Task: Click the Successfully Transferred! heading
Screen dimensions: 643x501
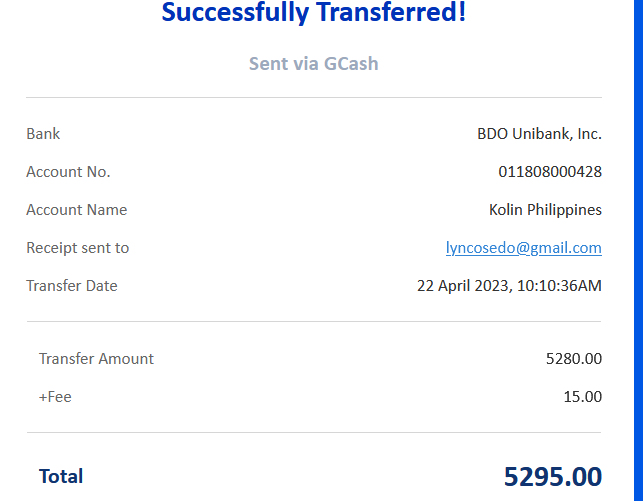Action: (313, 14)
